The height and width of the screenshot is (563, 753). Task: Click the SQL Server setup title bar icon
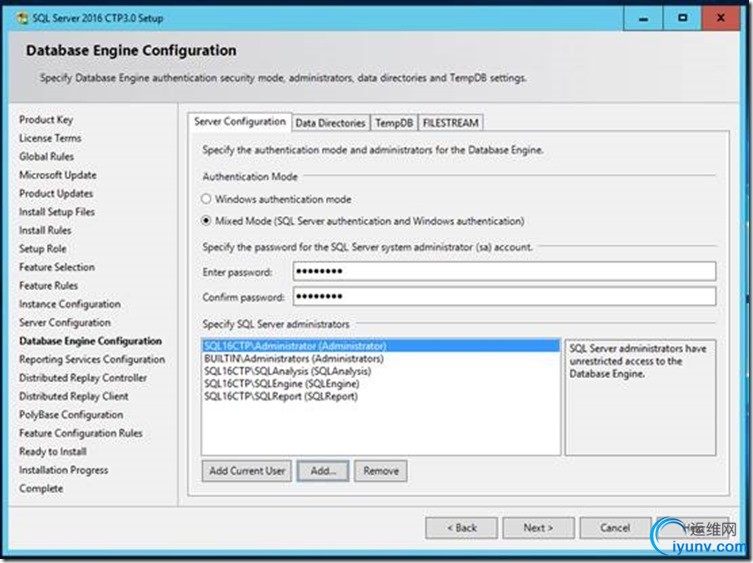tap(22, 18)
